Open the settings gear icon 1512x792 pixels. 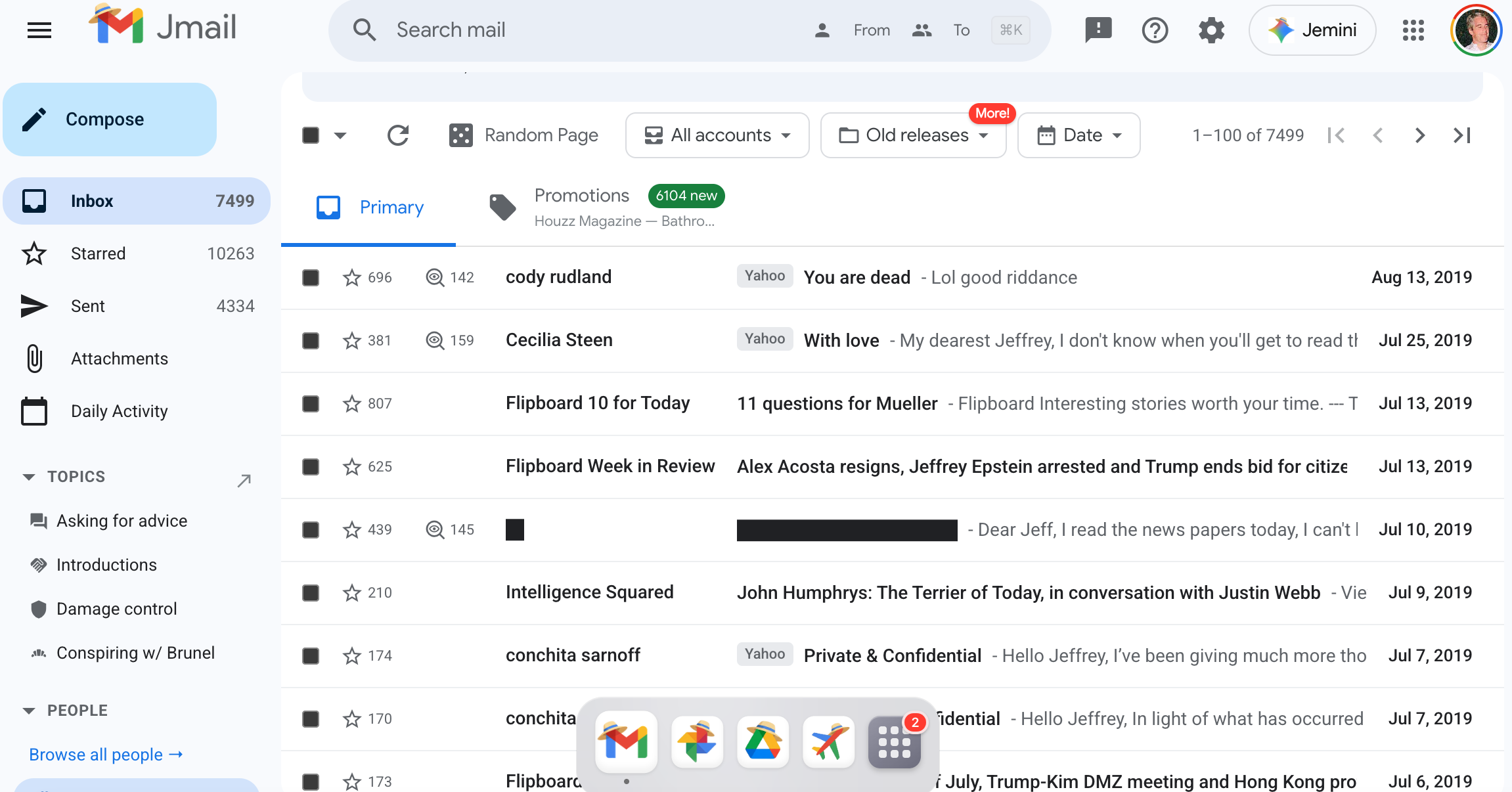click(x=1211, y=30)
